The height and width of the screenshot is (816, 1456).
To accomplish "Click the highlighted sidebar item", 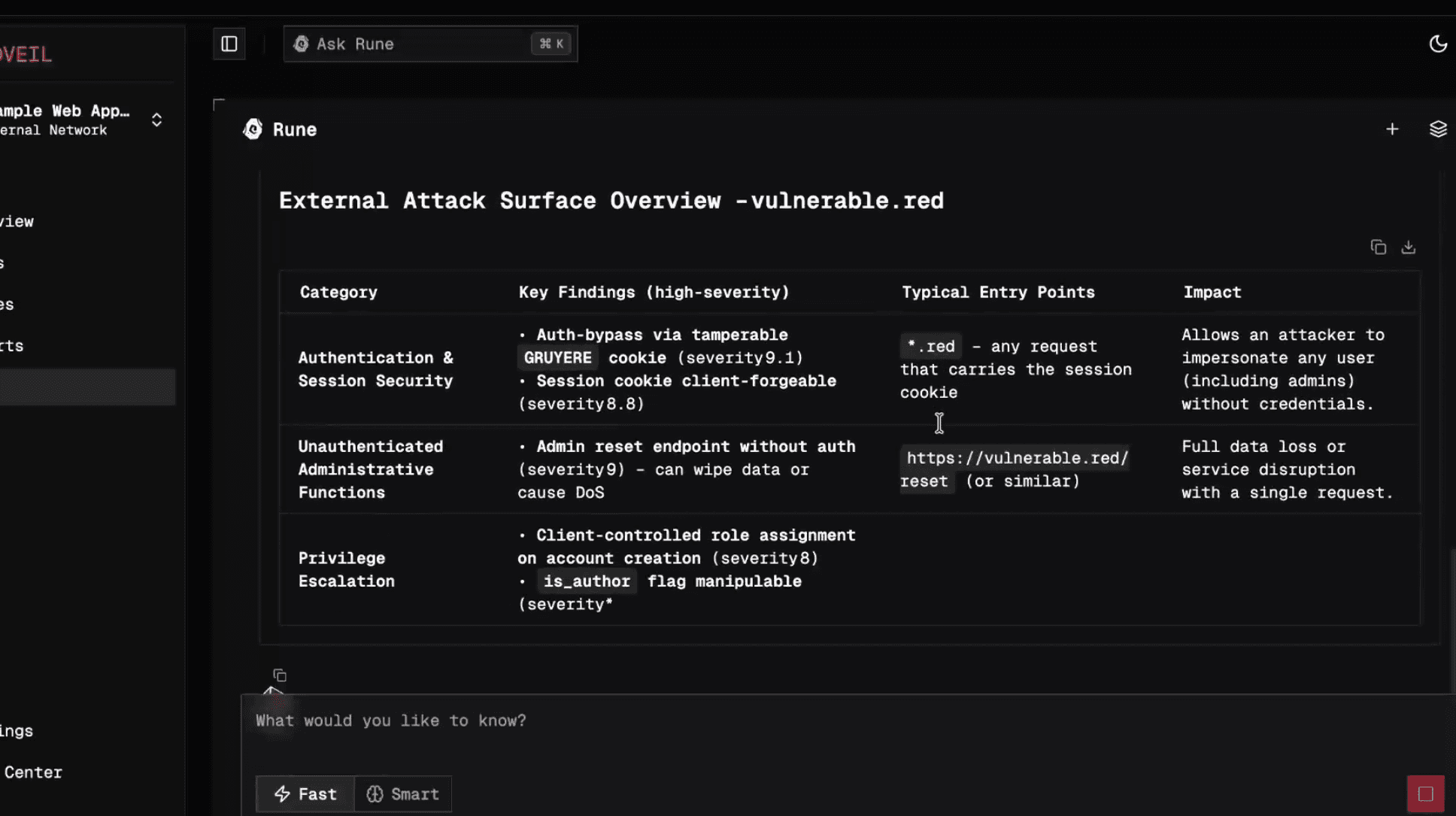I will click(x=87, y=387).
